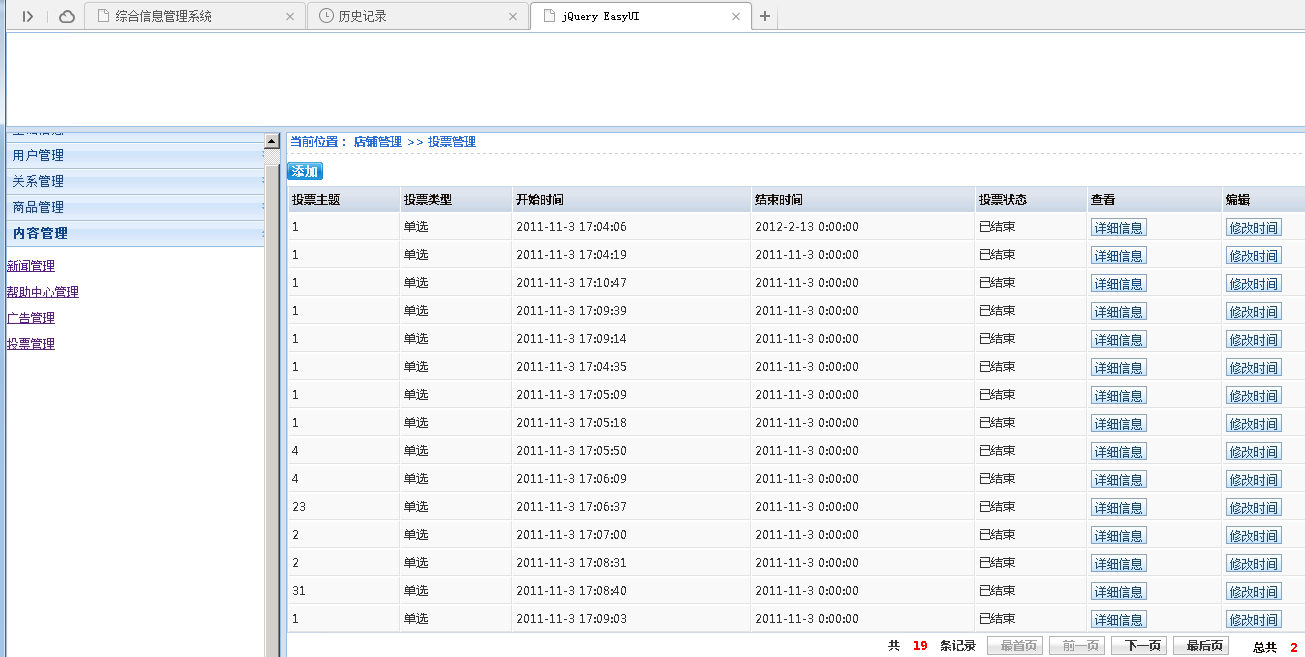Expand the 商品管理 accordion section
This screenshot has height=657, width=1305.
coord(135,208)
